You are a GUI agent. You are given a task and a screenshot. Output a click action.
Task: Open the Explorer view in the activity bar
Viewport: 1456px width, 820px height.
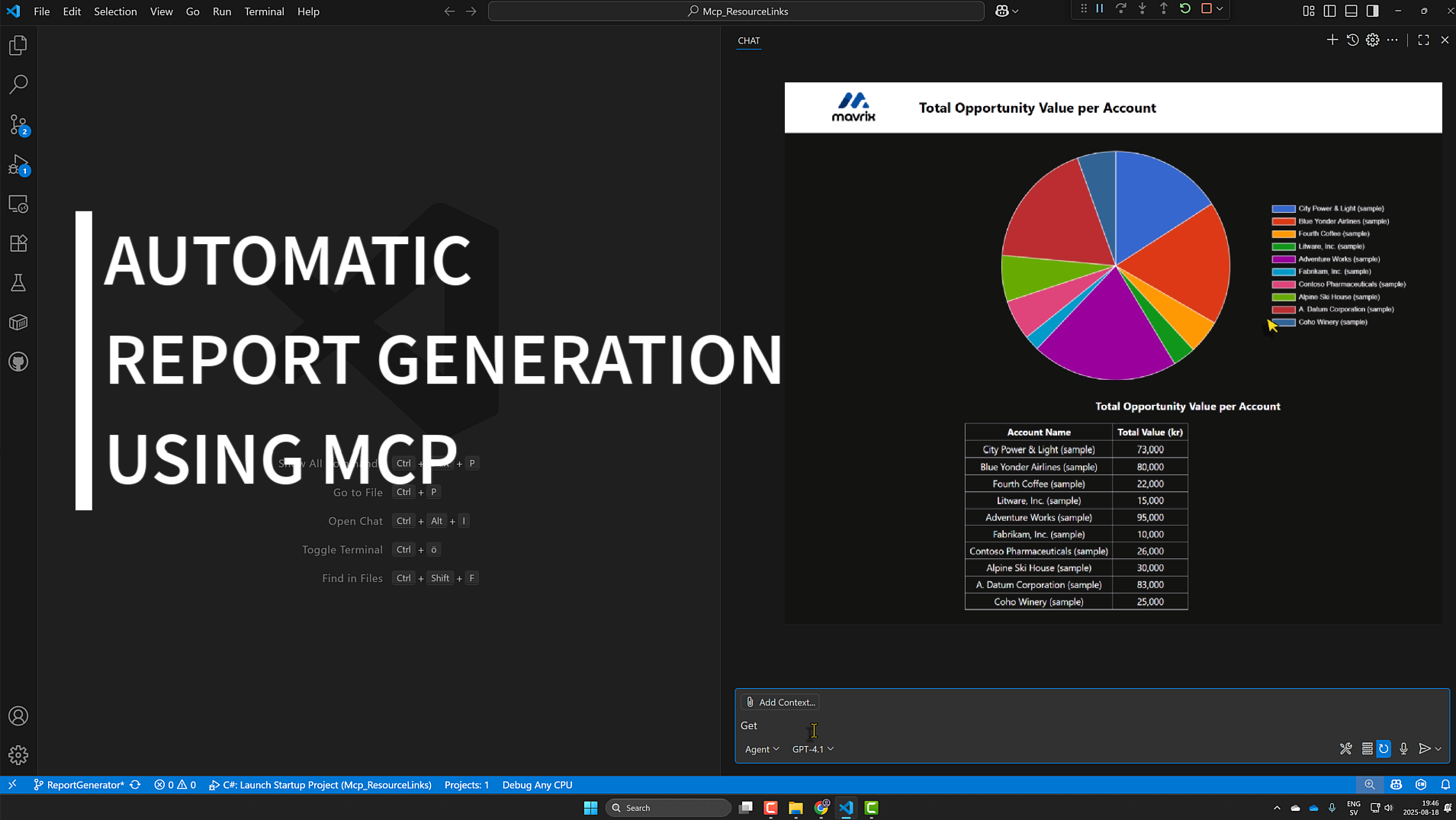(18, 45)
